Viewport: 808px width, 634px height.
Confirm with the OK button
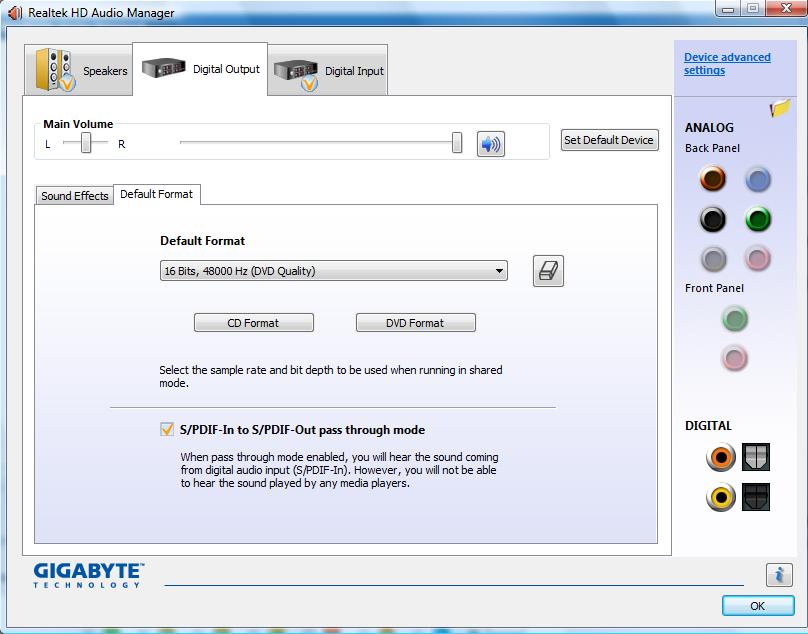tap(758, 606)
